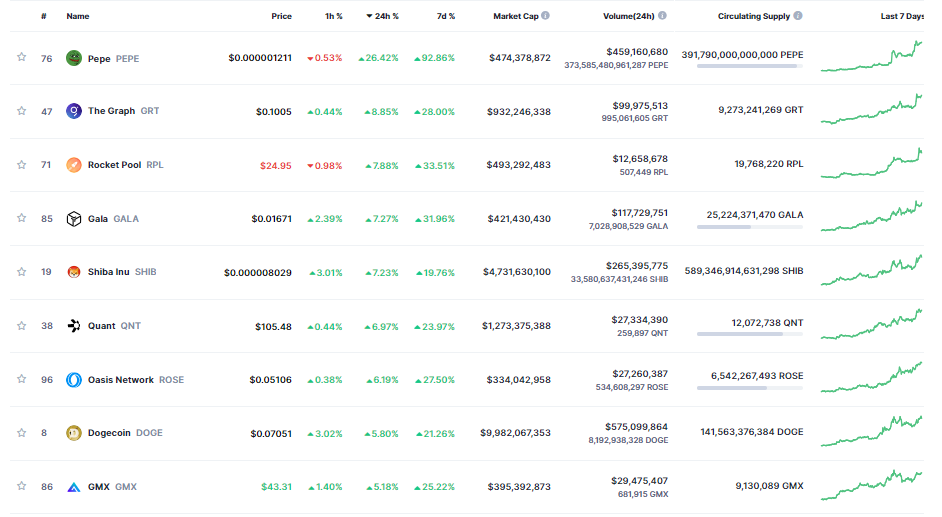942x517 pixels.
Task: Click the Oasis Network logo icon
Action: click(x=73, y=379)
